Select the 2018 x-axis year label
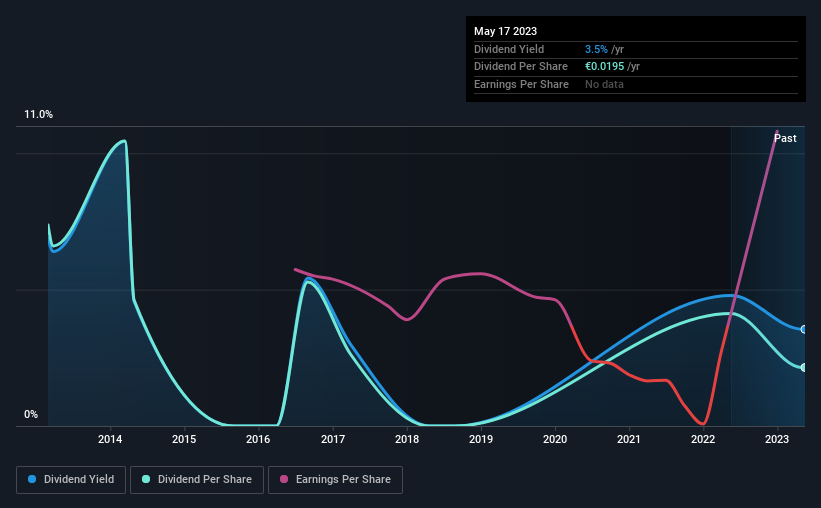This screenshot has height=508, width=821. (x=407, y=439)
